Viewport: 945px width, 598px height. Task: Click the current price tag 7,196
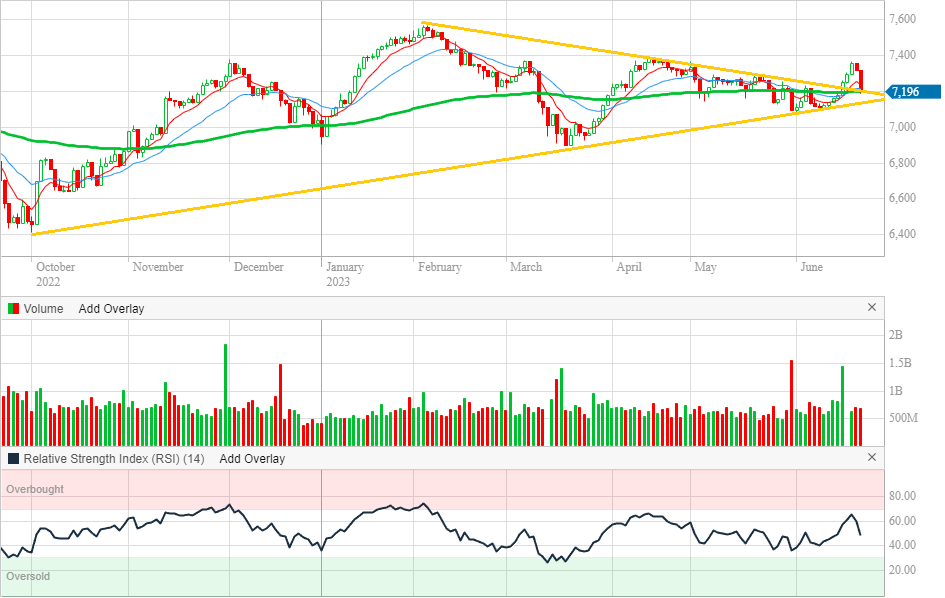[x=908, y=92]
